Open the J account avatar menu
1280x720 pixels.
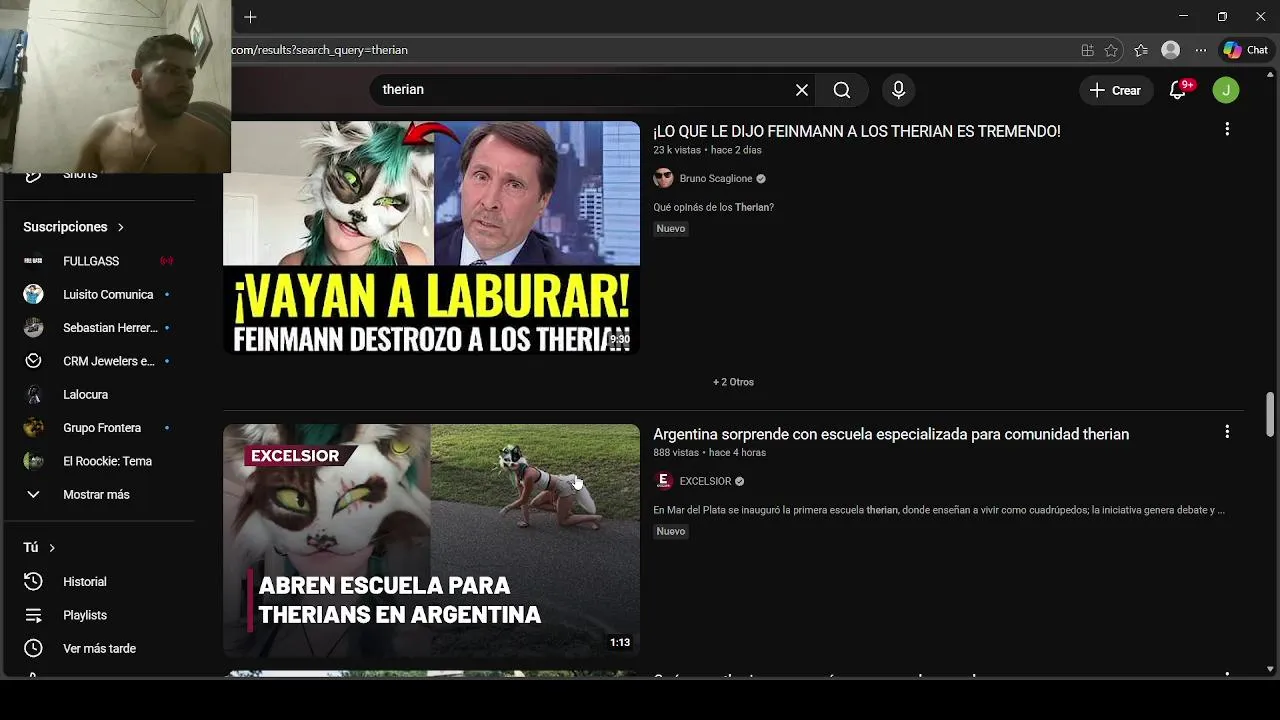pos(1226,90)
